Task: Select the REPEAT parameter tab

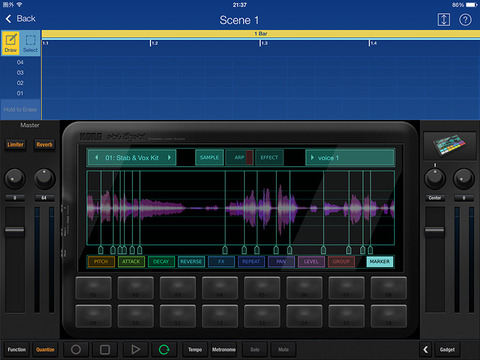Action: (x=251, y=262)
